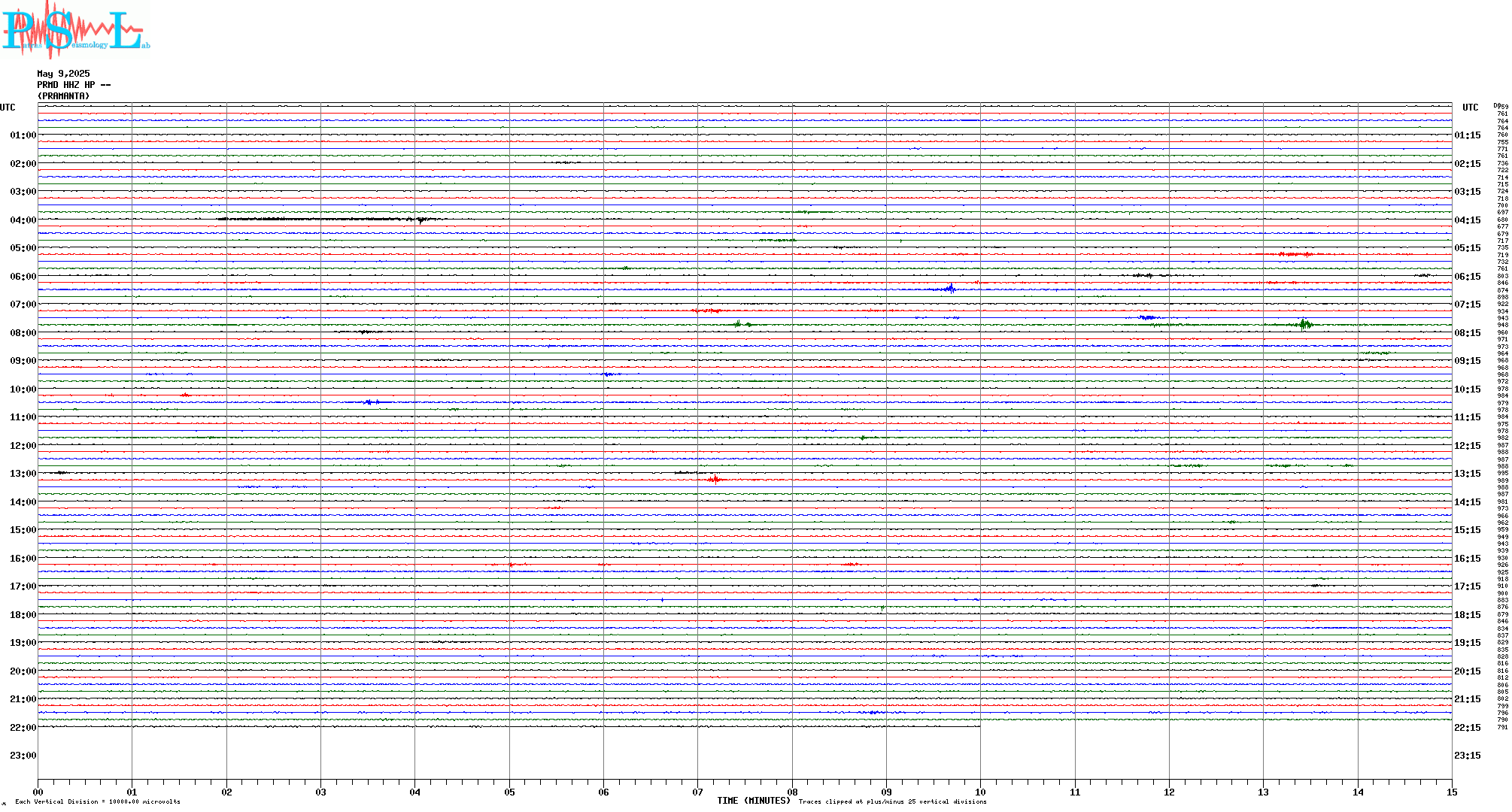Image resolution: width=1512 pixels, height=812 pixels.
Task: Click the 21:00 hour label
Action: coord(23,699)
